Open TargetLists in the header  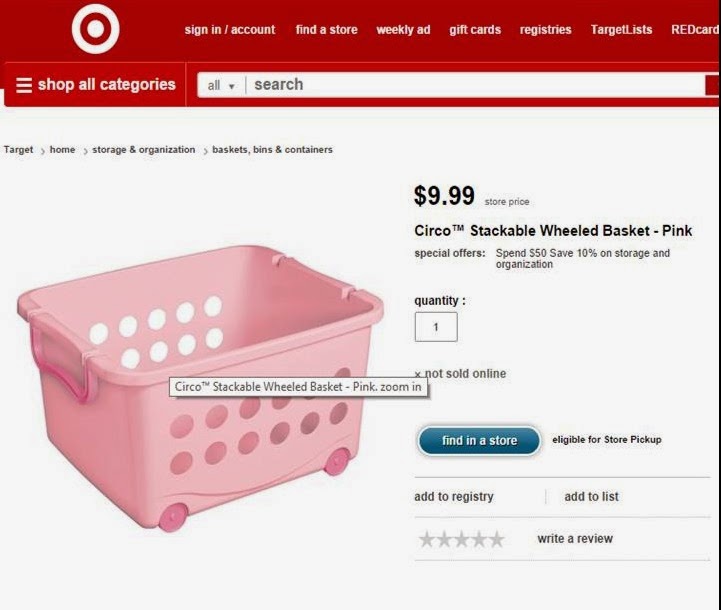click(x=621, y=30)
